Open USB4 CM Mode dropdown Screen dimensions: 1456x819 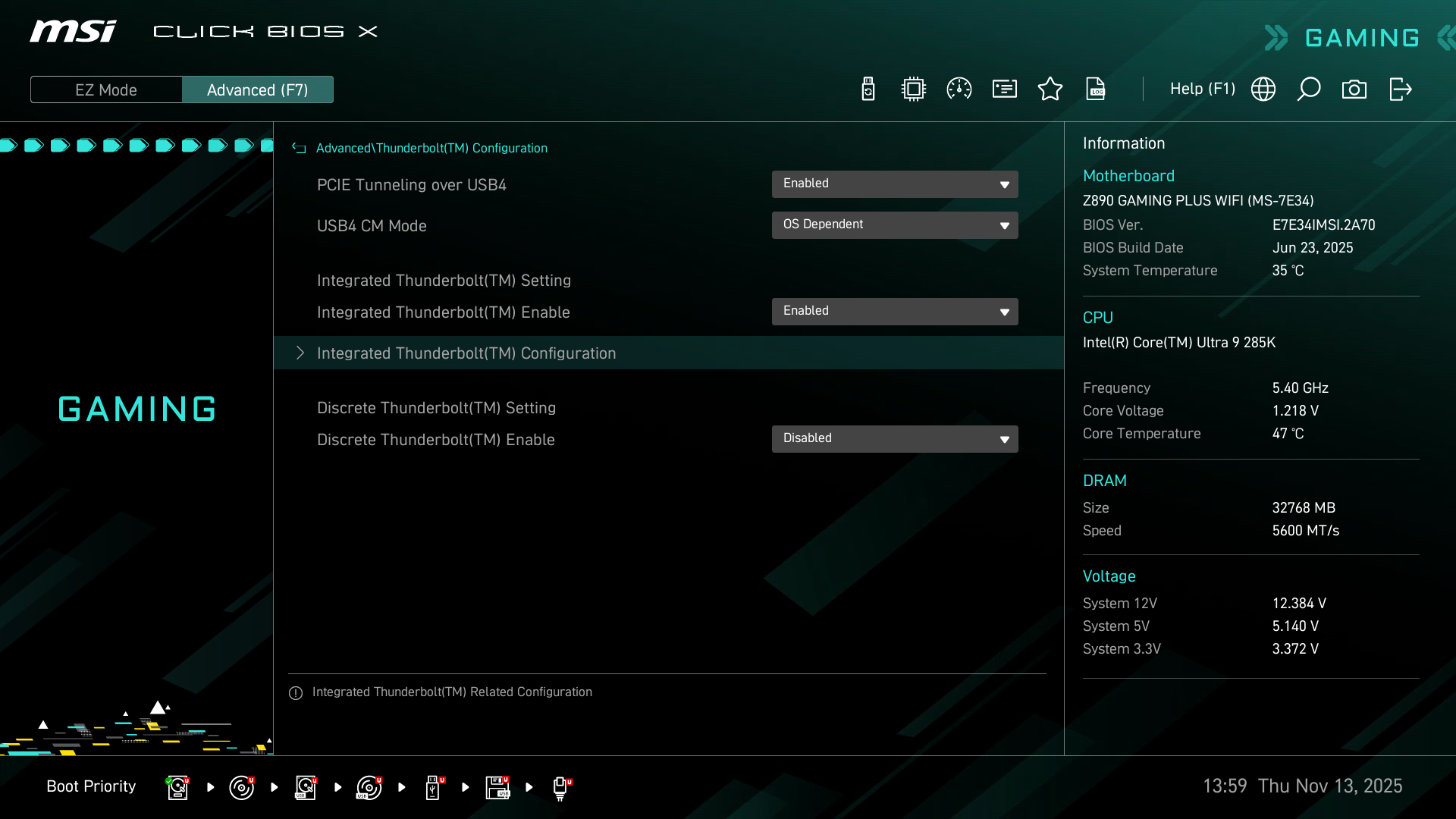(x=895, y=225)
